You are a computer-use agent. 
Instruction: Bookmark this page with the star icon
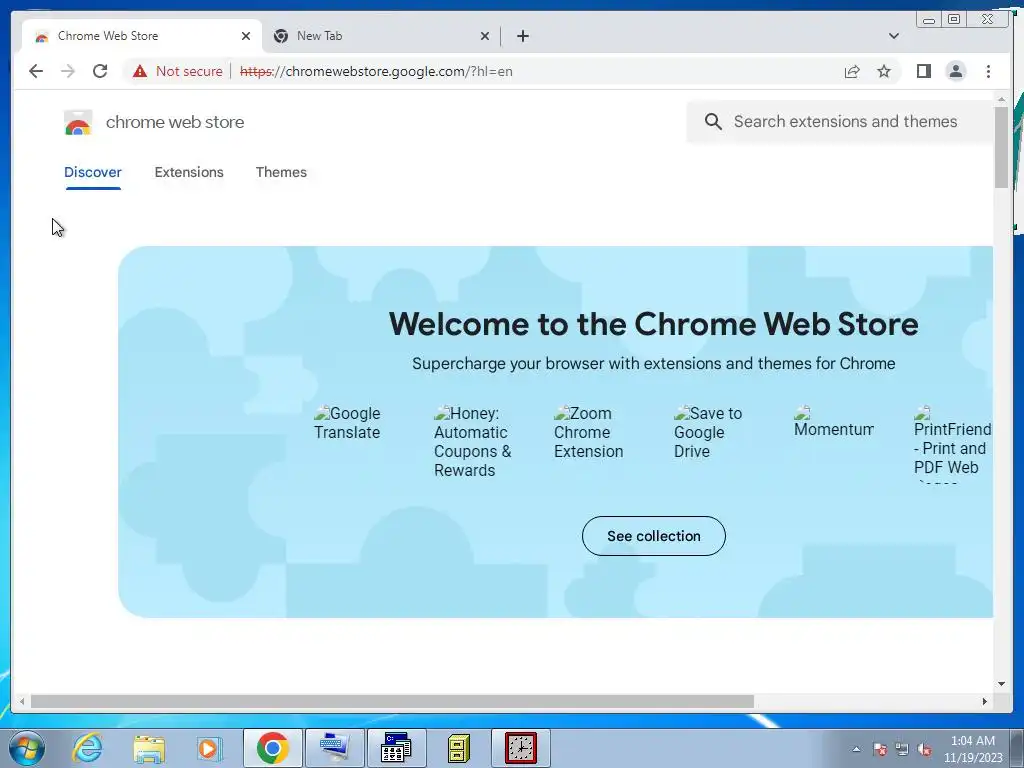pos(884,72)
